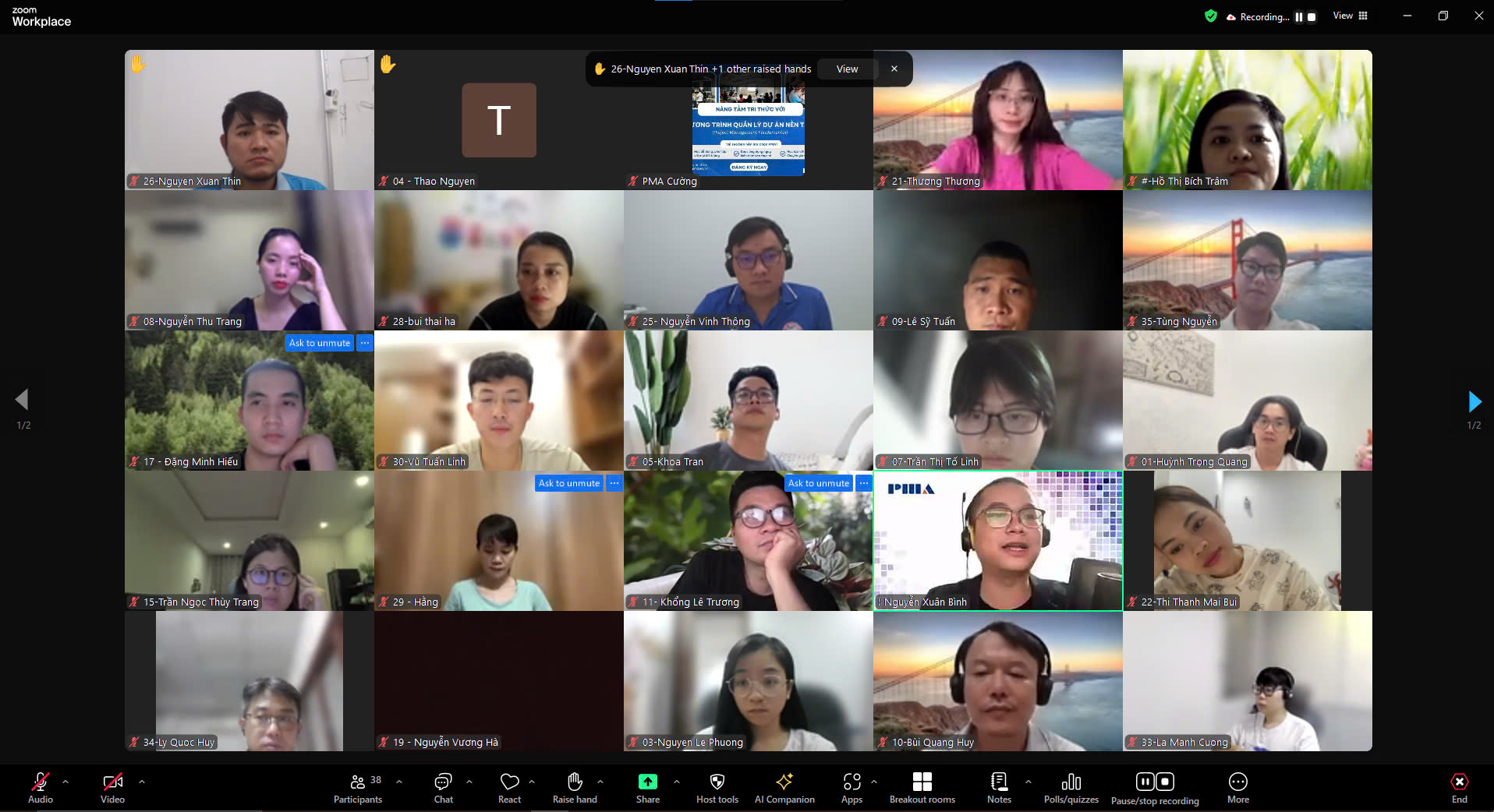Select Nguyễn Xuân Bính active speaker tile
This screenshot has height=812, width=1494.
pos(998,541)
